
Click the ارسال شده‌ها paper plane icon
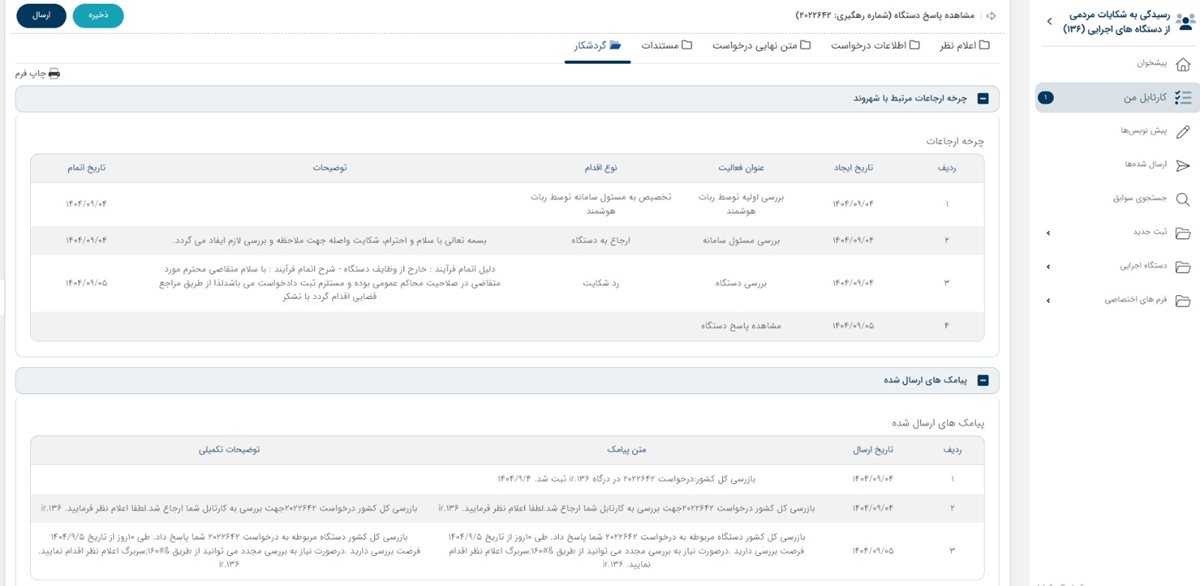1183,165
